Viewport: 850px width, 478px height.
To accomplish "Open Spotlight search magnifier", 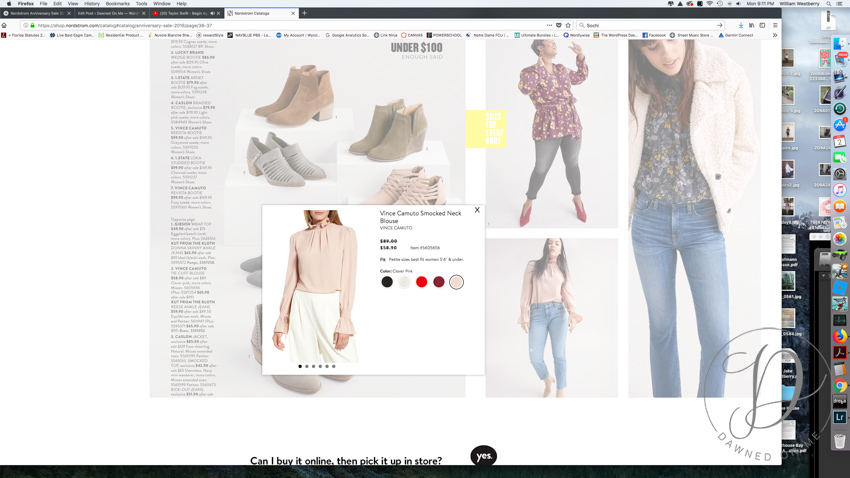I will (828, 3).
